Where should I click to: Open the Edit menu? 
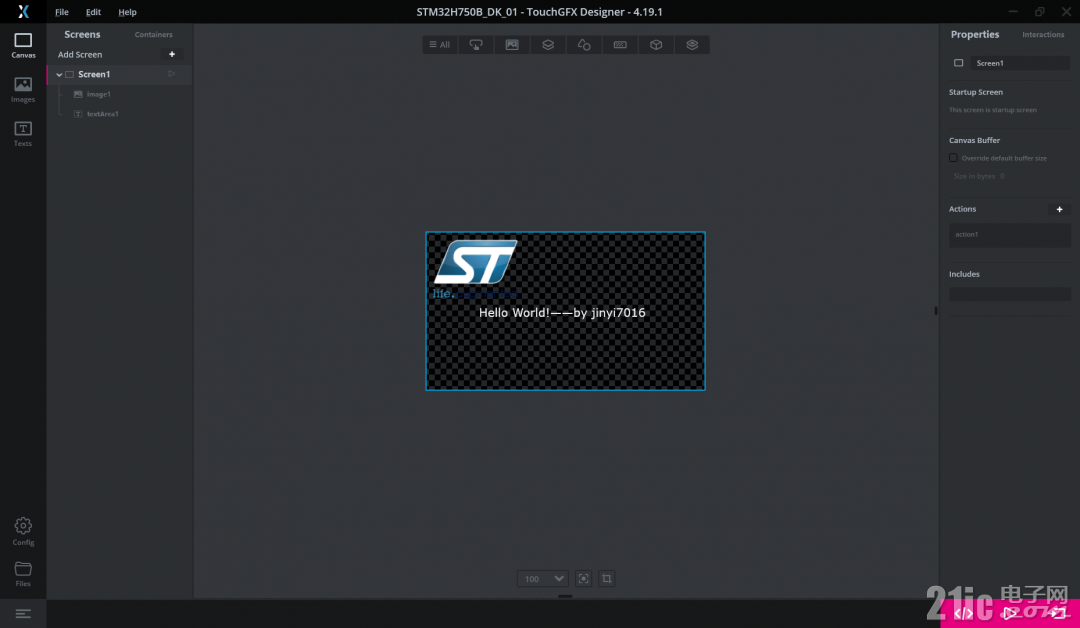pyautogui.click(x=93, y=12)
